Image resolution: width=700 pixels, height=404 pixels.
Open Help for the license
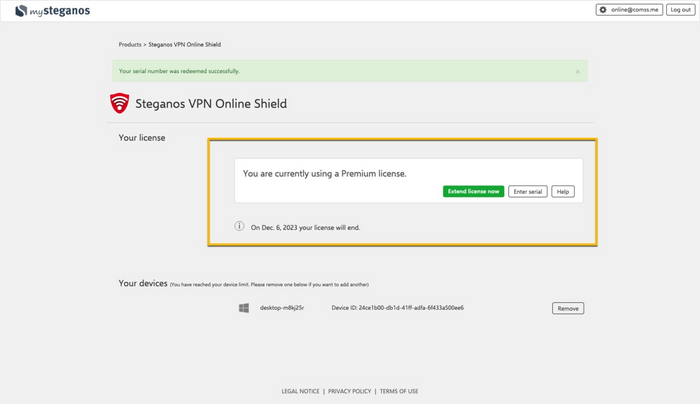tap(563, 192)
